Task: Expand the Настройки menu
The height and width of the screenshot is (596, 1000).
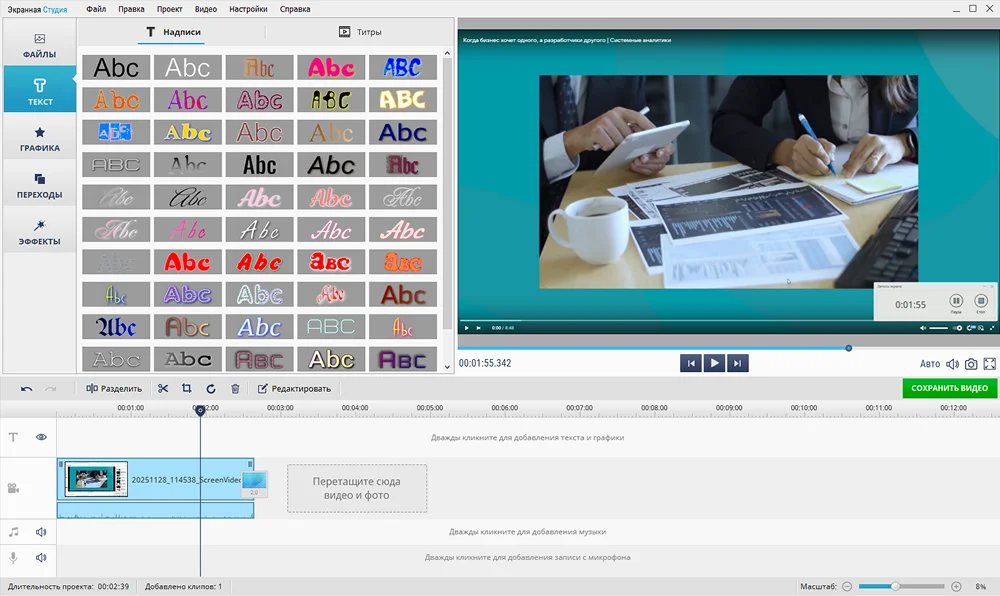Action: pyautogui.click(x=248, y=9)
